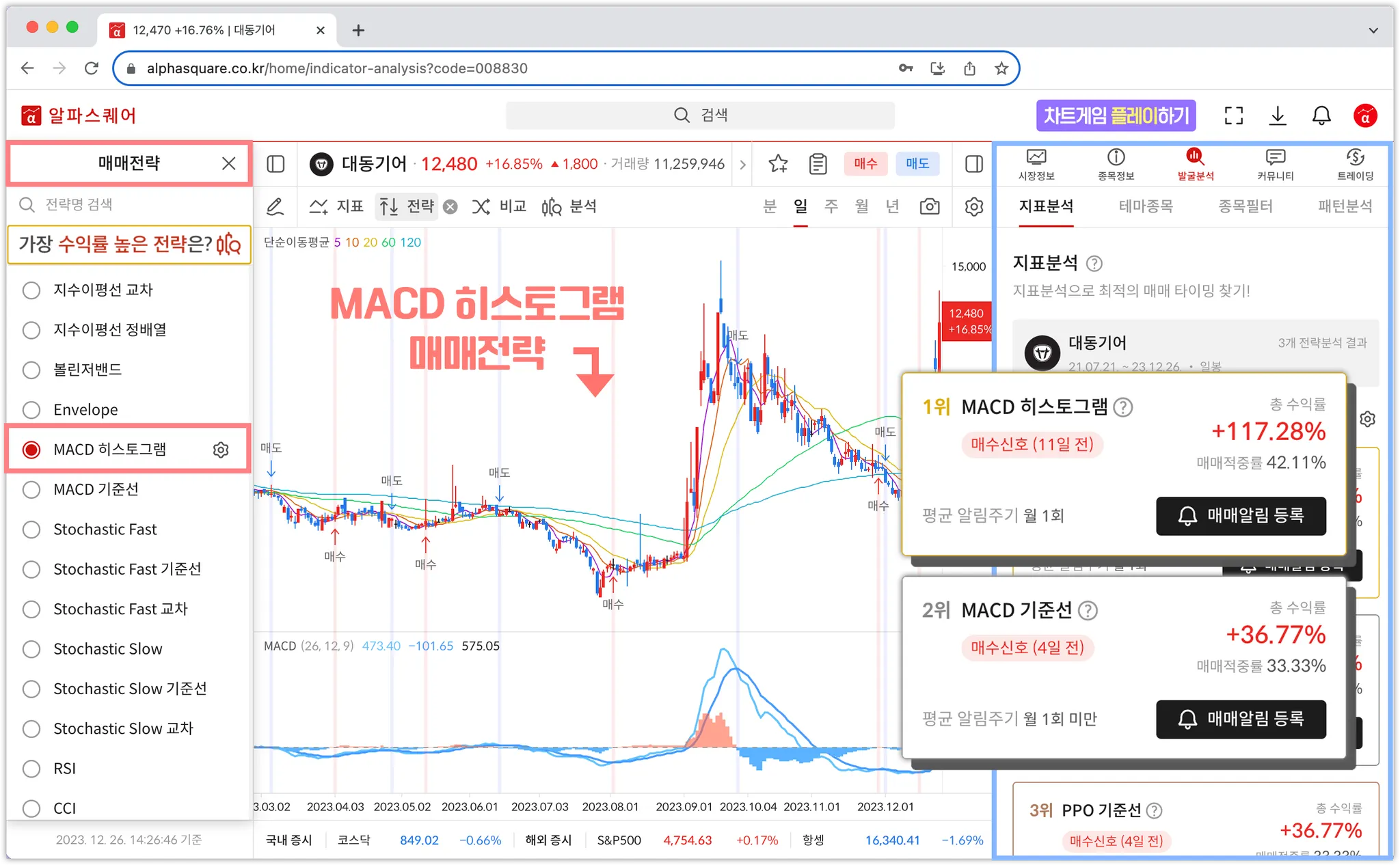Image resolution: width=1400 pixels, height=865 pixels.
Task: Toggle the left sidebar panel icon
Action: (x=275, y=164)
